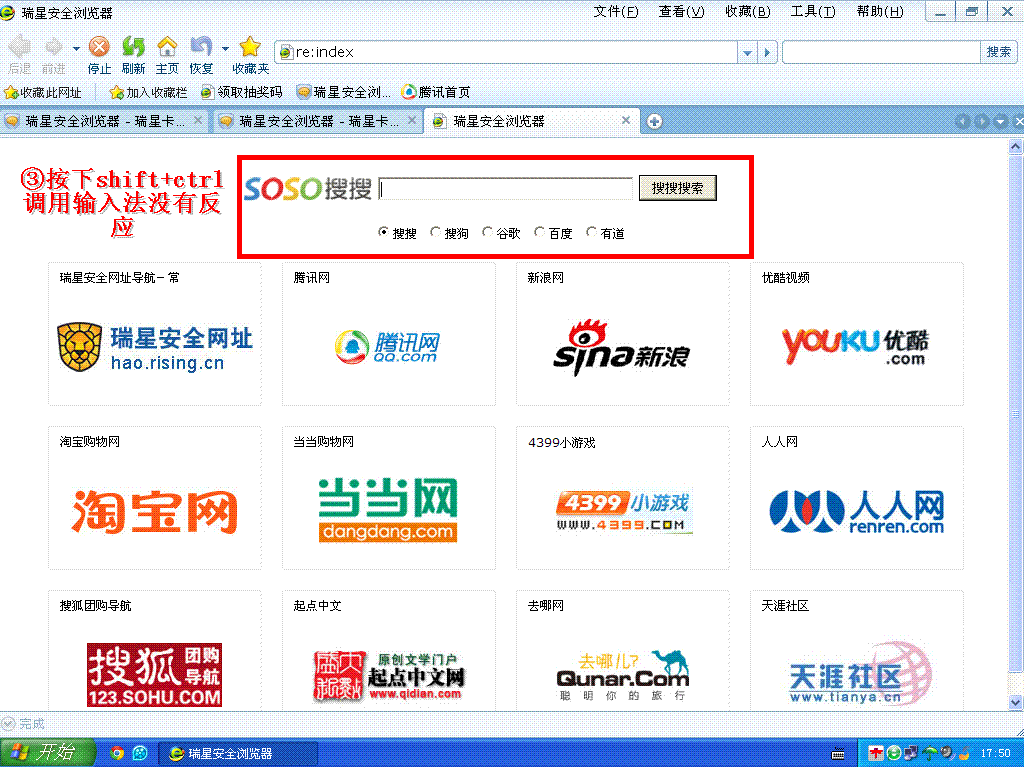
Task: Click the Go arrow beside address bar
Action: [x=767, y=52]
